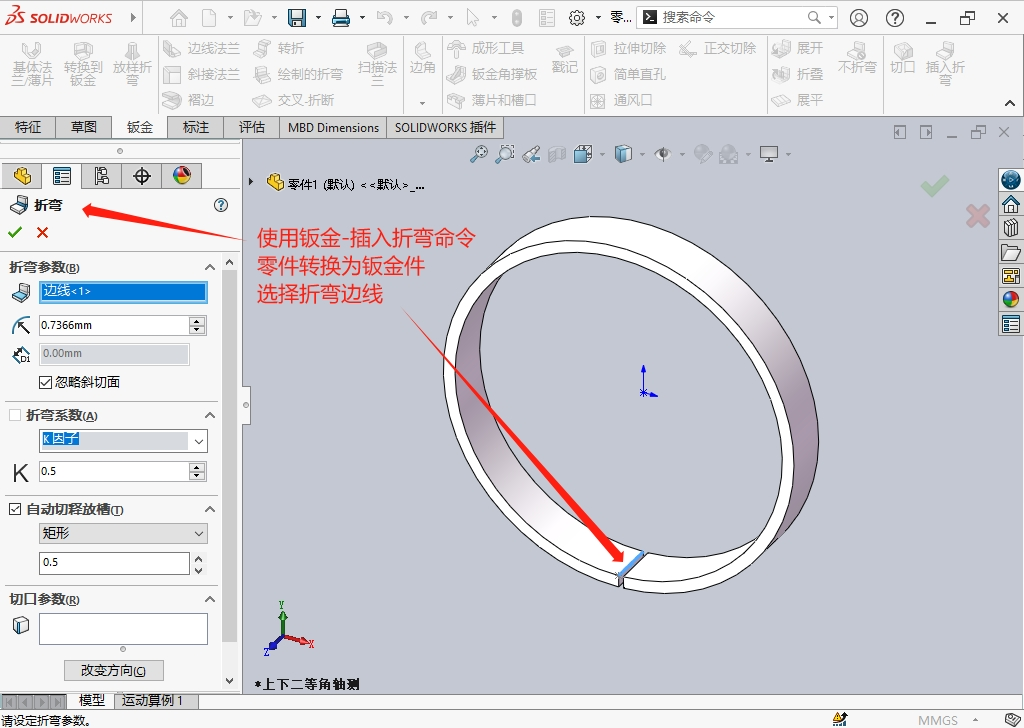Viewport: 1024px width, 728px height.
Task: Switch to the 评估 ribbon tab
Action: point(252,127)
